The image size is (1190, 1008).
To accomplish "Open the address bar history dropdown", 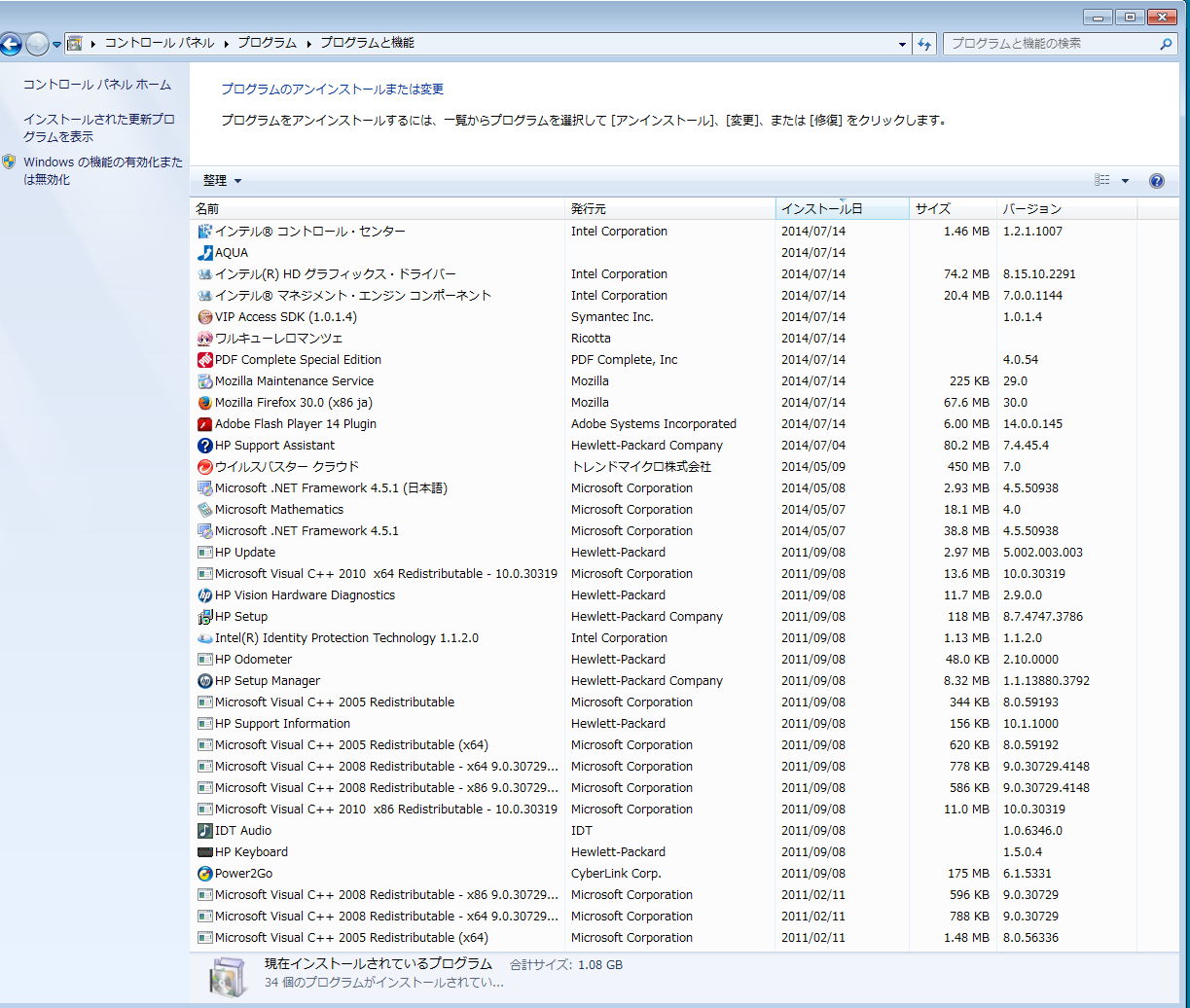I will (x=903, y=44).
